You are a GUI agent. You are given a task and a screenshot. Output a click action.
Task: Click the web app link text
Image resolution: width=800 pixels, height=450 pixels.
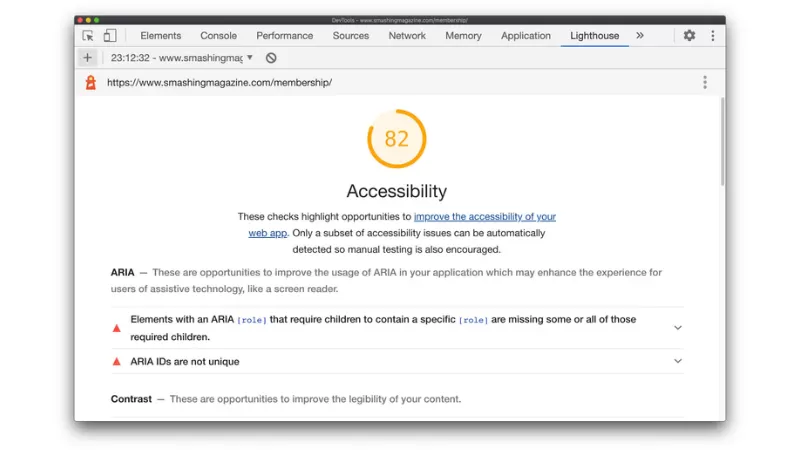click(x=268, y=233)
